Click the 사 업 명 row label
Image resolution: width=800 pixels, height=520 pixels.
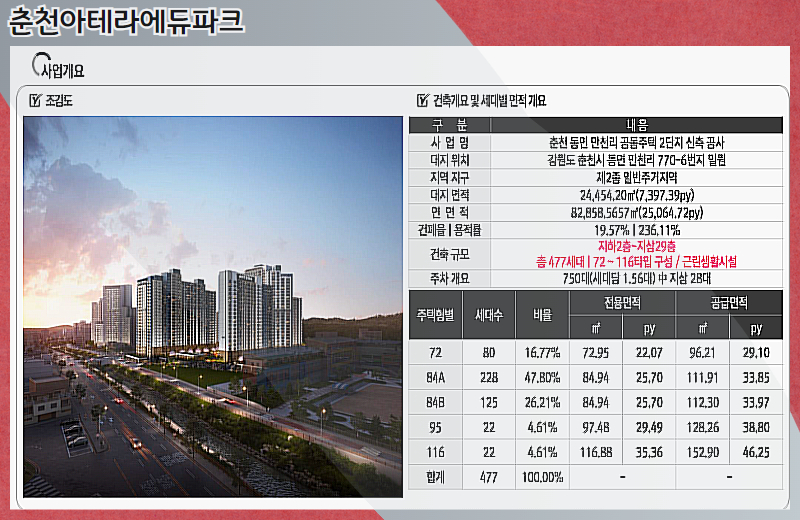[x=449, y=142]
